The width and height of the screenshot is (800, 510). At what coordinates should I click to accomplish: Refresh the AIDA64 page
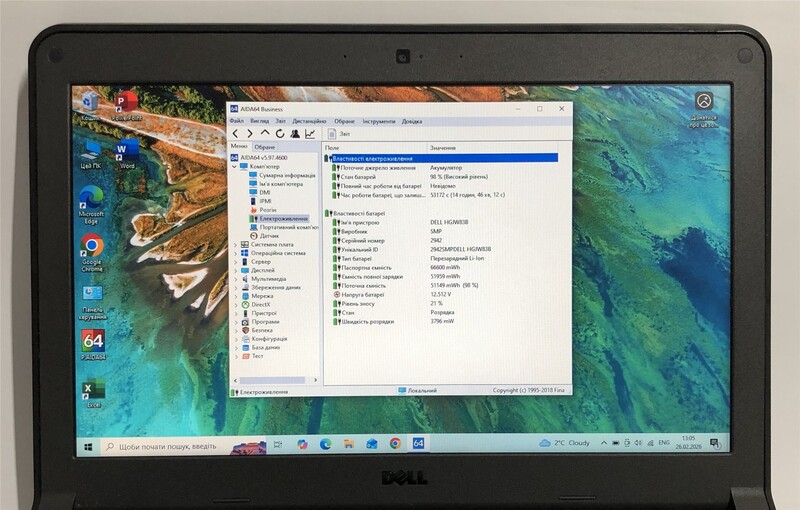280,134
